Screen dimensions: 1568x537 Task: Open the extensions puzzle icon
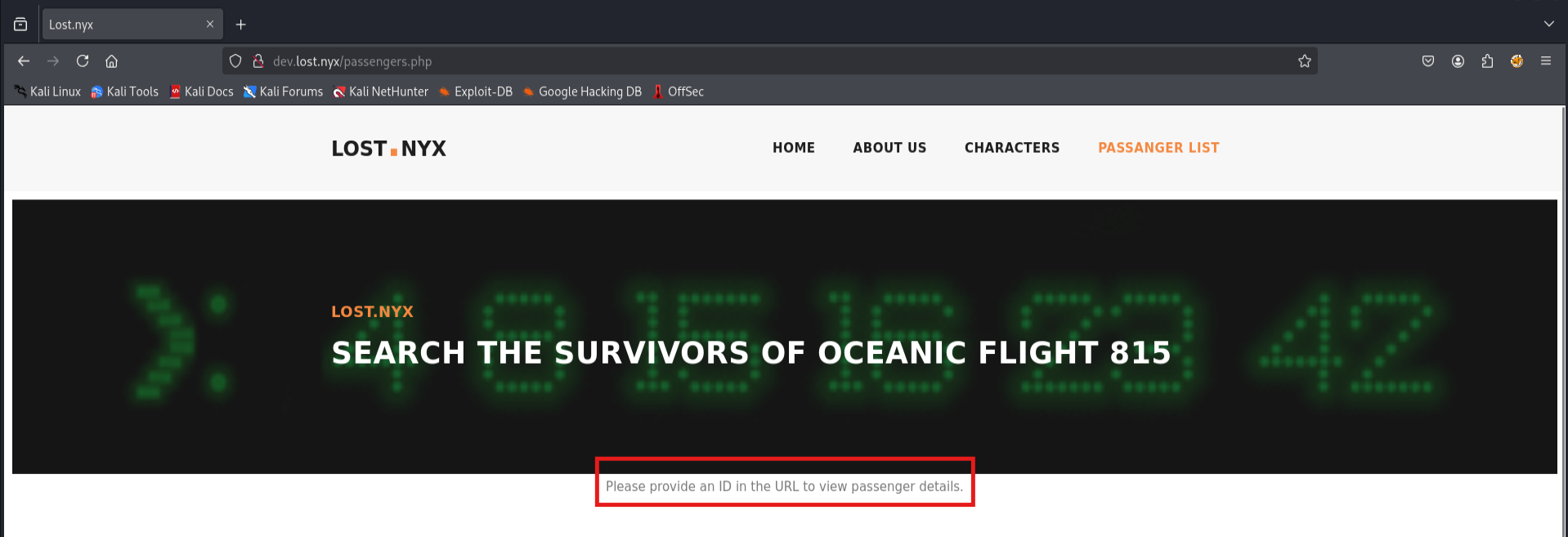coord(1487,61)
